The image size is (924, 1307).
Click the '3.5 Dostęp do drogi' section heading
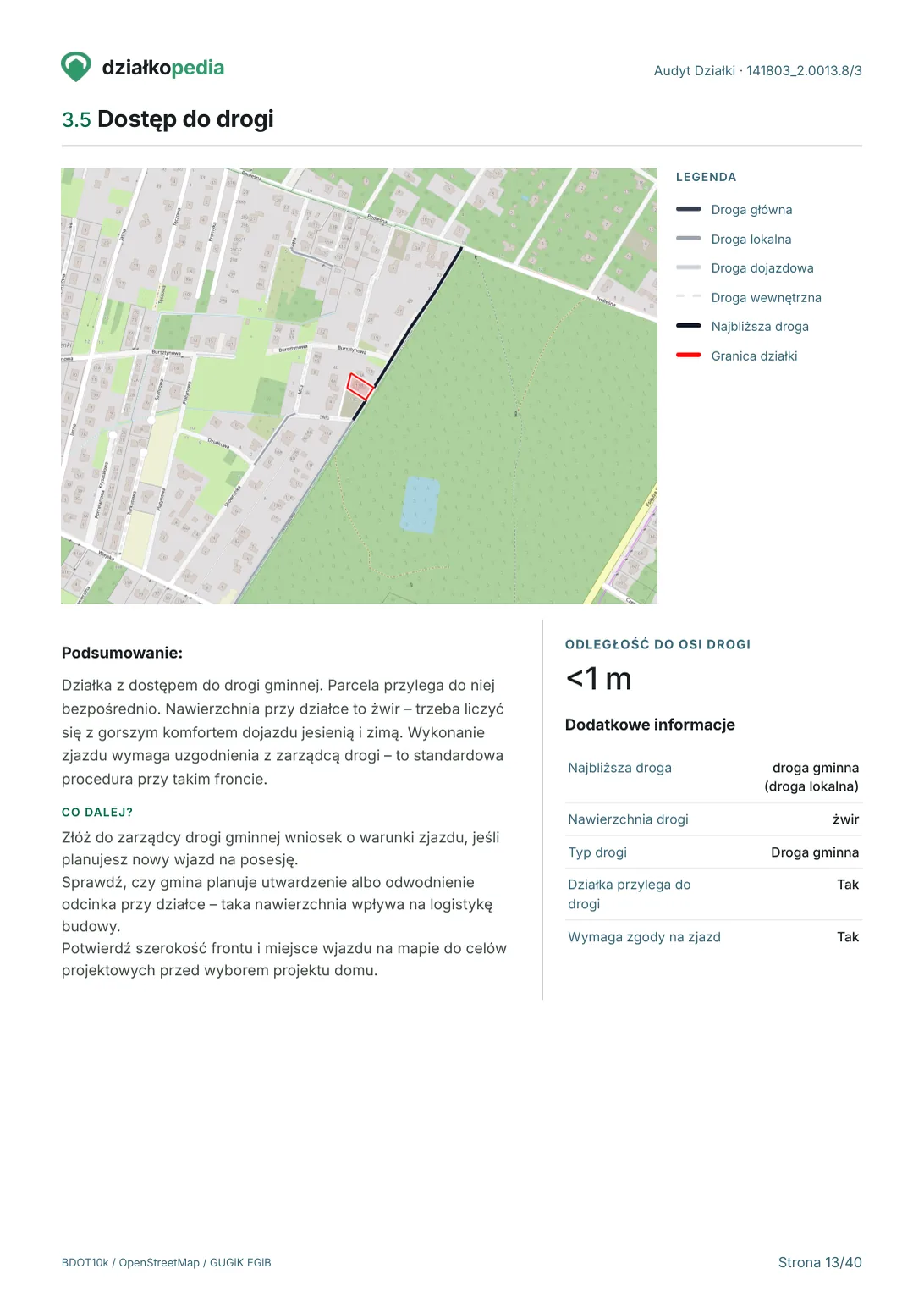click(x=168, y=119)
